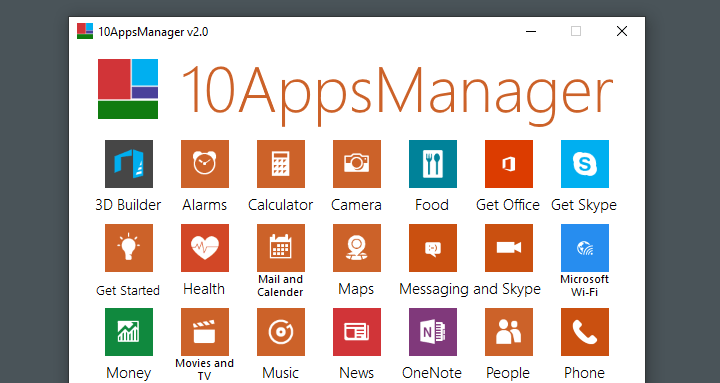Click the "Get Skype" text label
This screenshot has height=383, width=720.
[584, 205]
